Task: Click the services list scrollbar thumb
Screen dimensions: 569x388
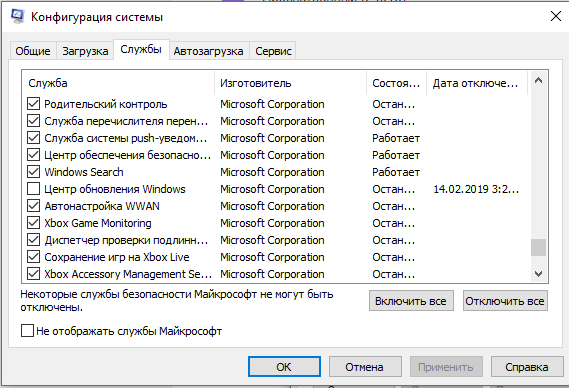Action: (x=539, y=247)
